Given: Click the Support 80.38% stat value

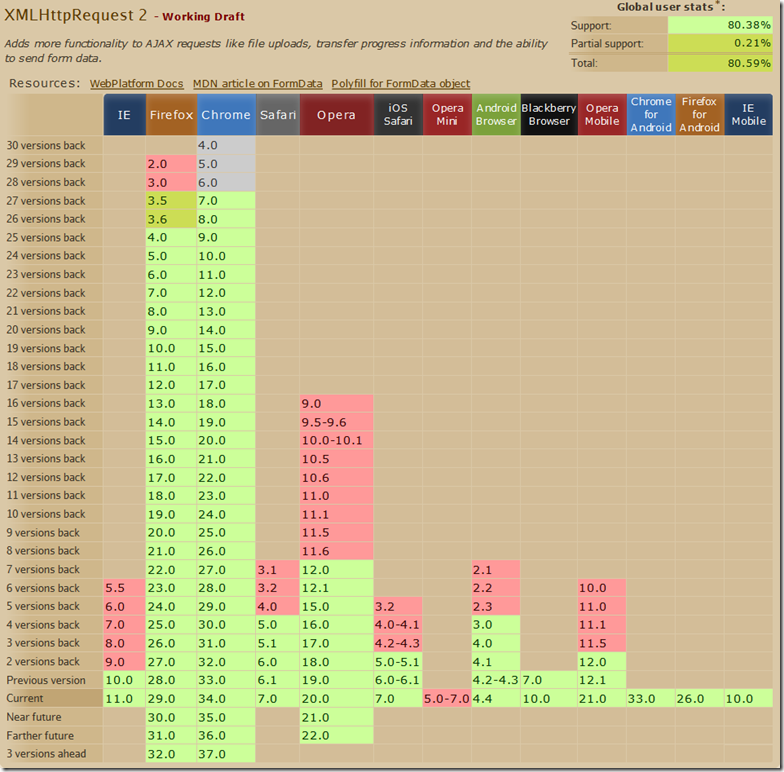Looking at the screenshot, I should [x=720, y=25].
